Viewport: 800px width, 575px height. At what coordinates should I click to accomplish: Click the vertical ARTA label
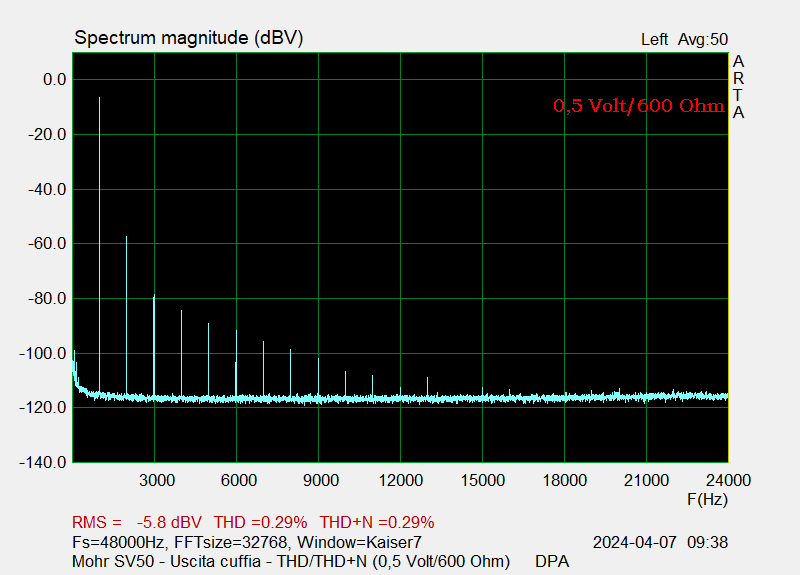tap(738, 87)
